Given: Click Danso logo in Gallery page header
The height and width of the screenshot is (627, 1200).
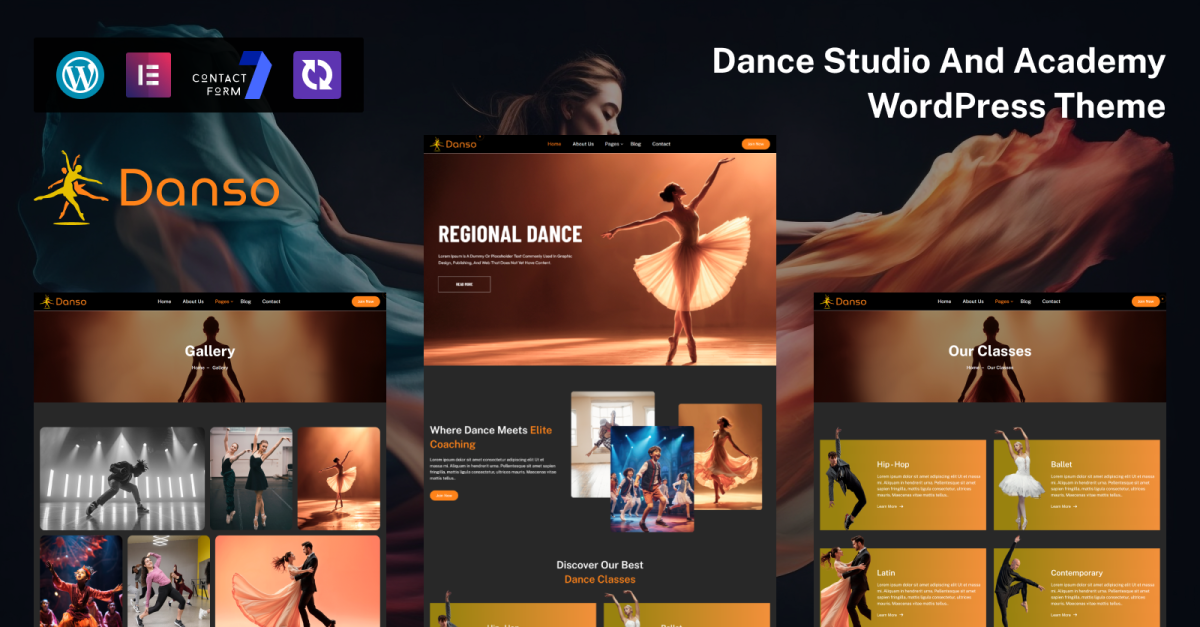Looking at the screenshot, I should click(64, 301).
